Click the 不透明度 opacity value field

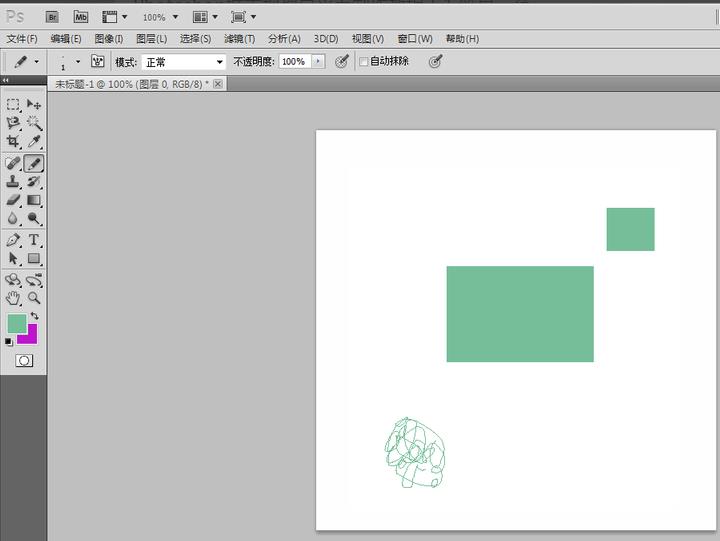click(294, 62)
